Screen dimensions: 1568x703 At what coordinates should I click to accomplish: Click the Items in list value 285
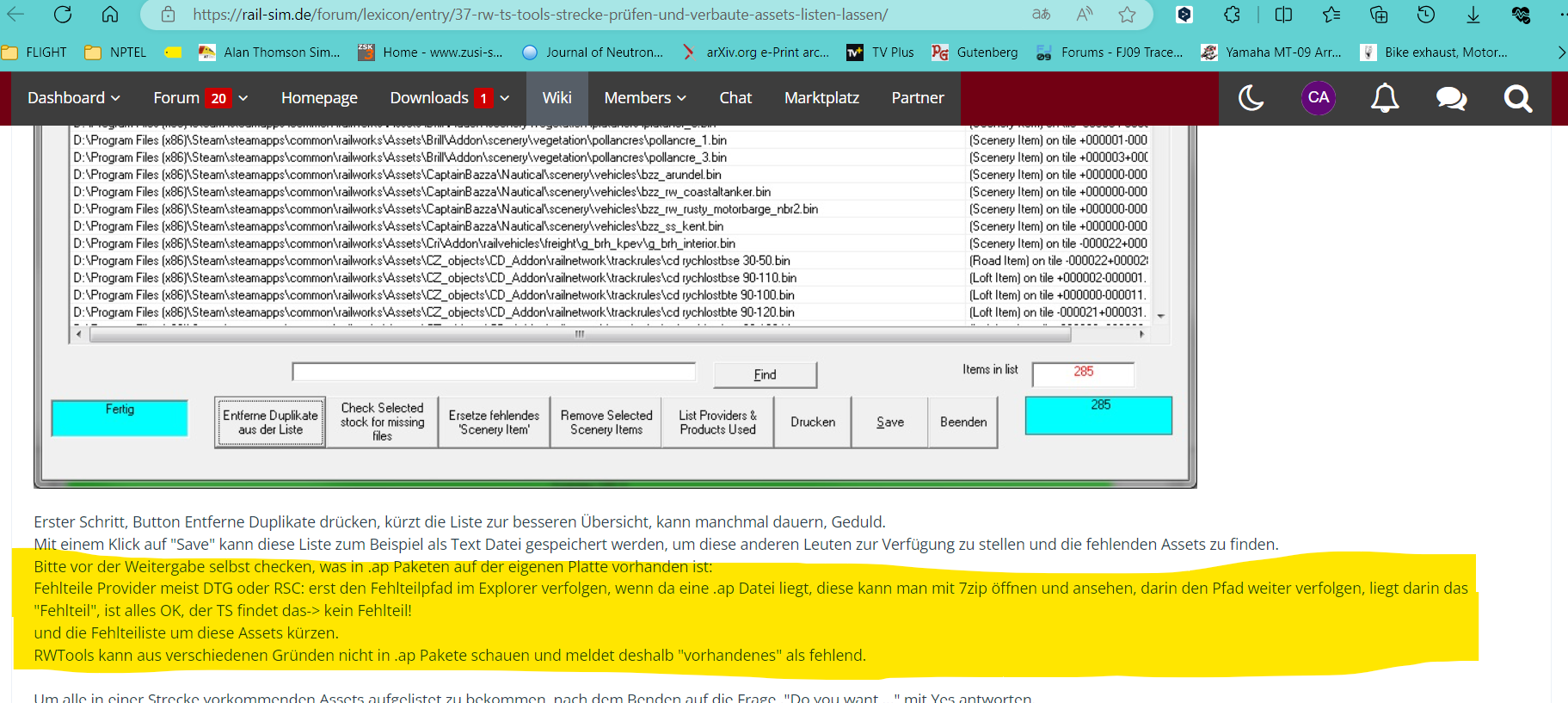[x=1083, y=373]
